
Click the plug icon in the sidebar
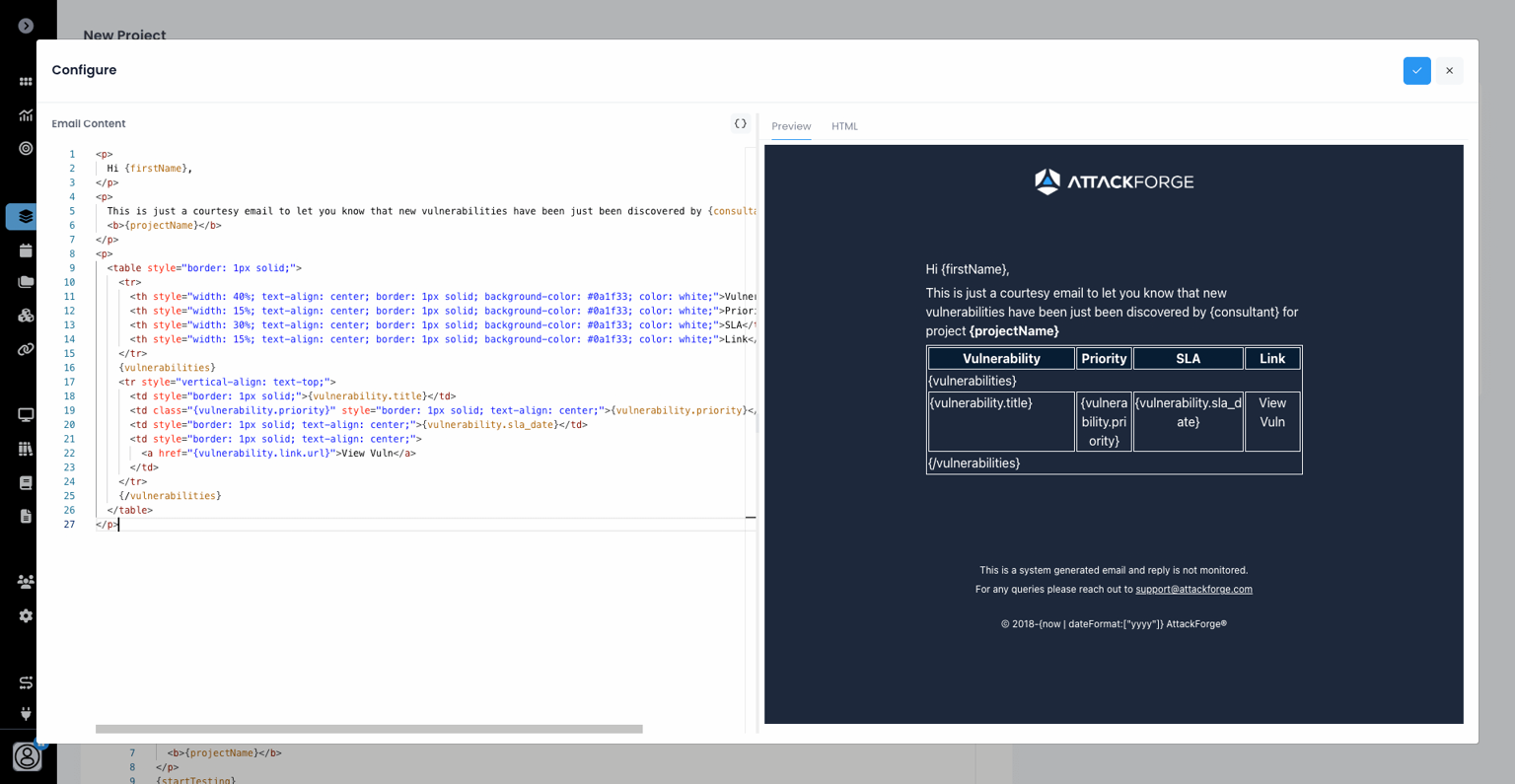point(26,713)
